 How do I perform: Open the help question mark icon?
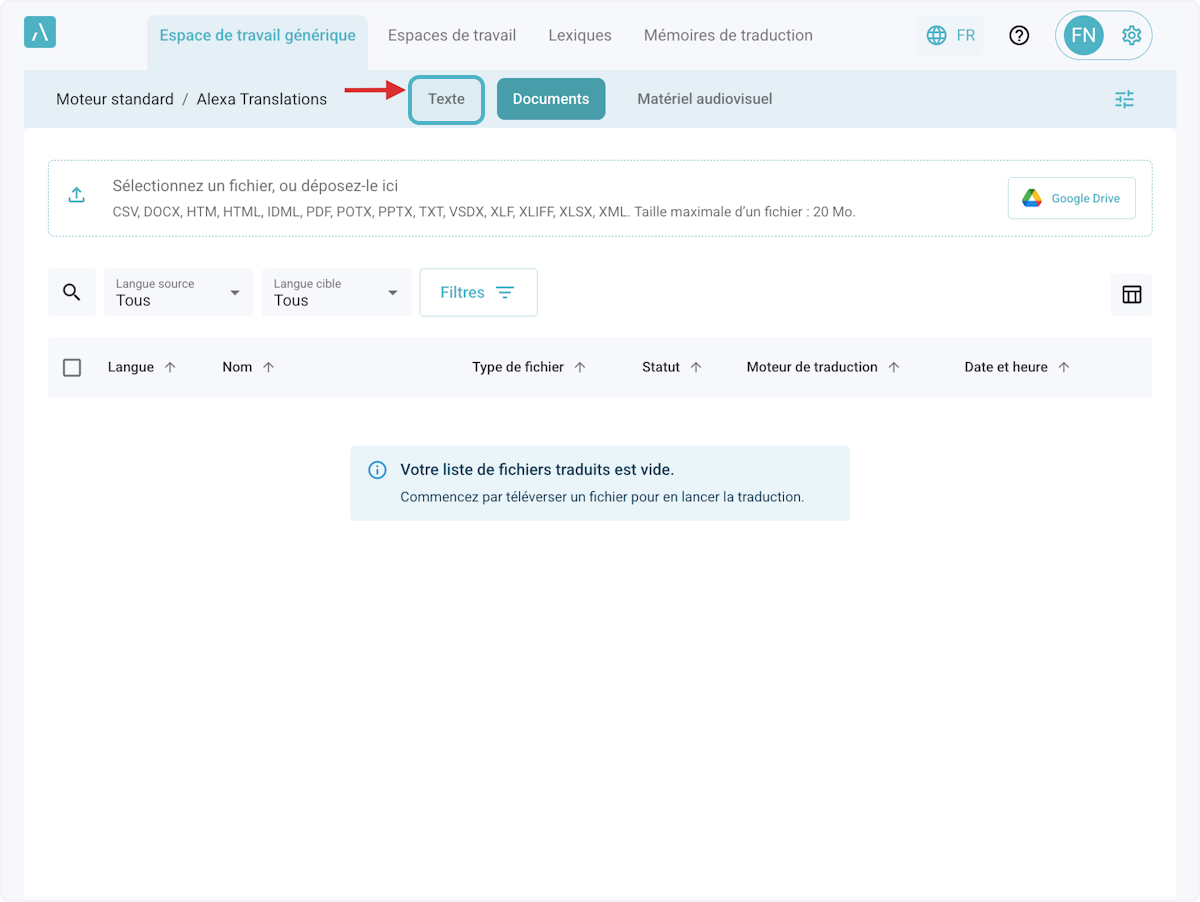(1019, 36)
